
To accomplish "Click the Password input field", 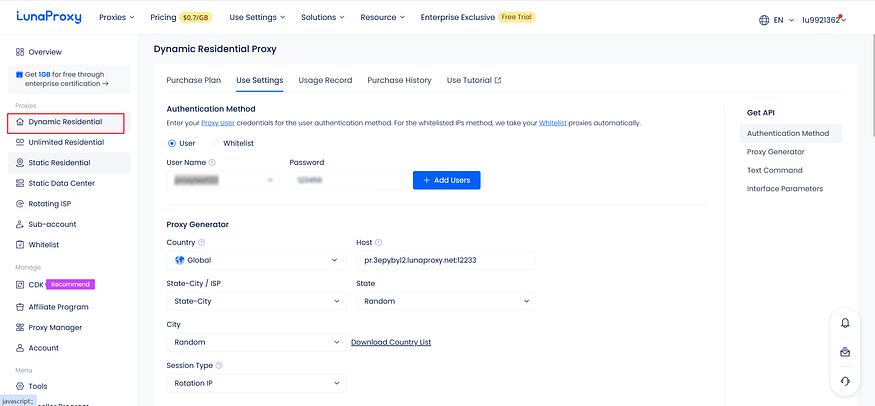I will pos(346,180).
